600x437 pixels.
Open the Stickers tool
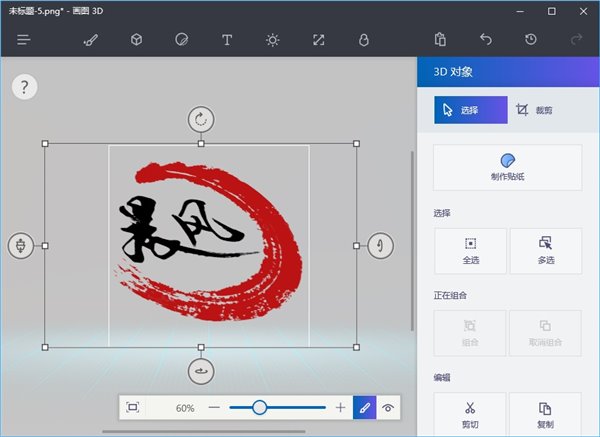point(181,40)
